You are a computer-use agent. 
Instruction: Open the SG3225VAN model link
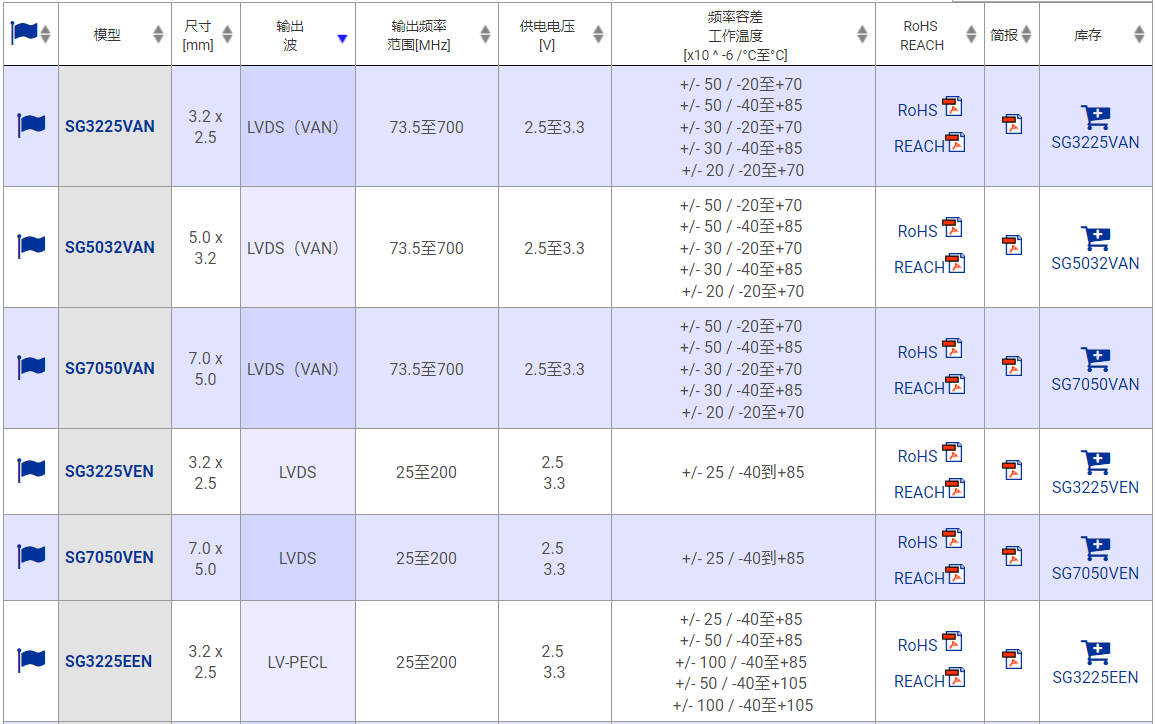pyautogui.click(x=110, y=127)
